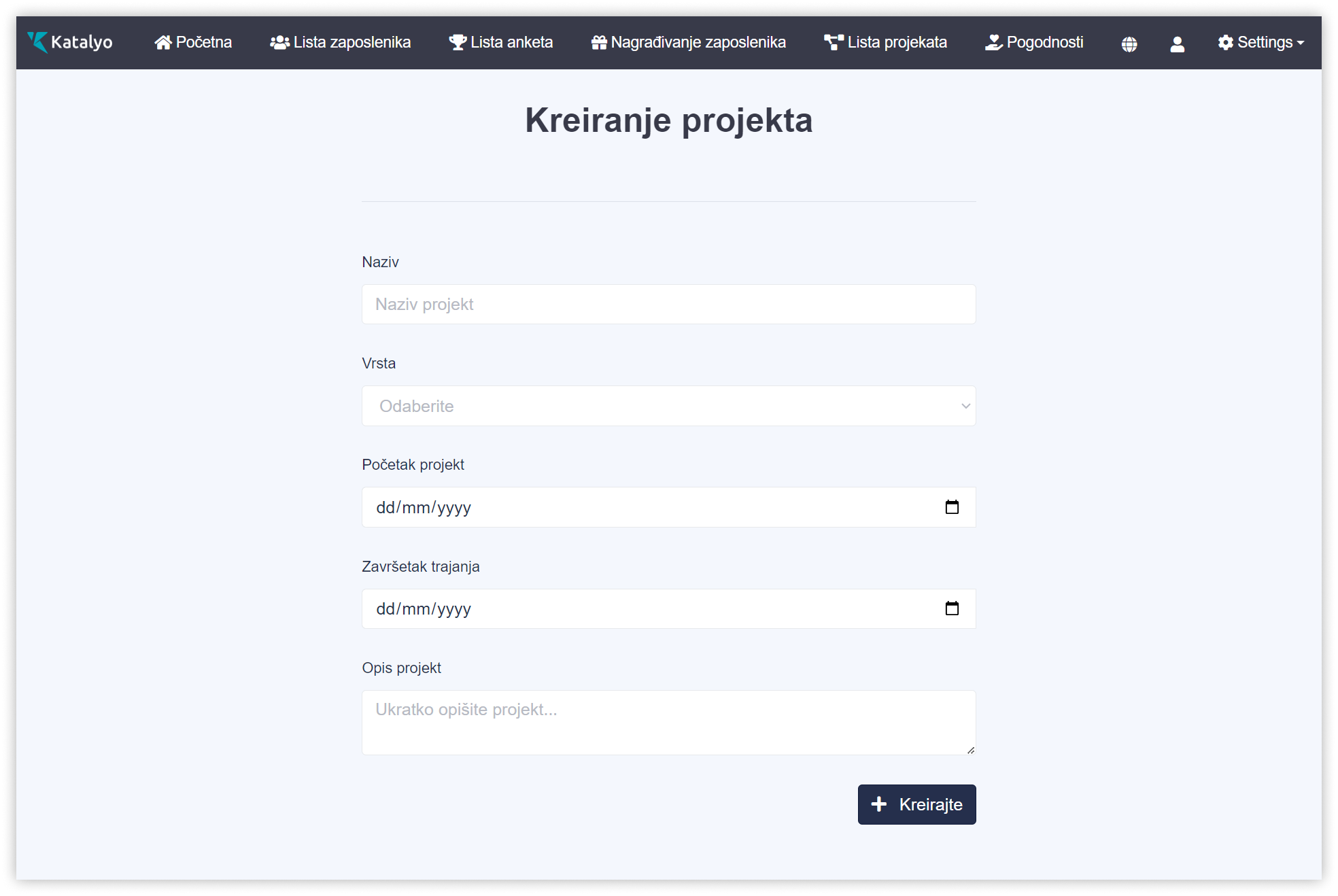
Task: Open the Vrsta Odaberite dropdown
Action: tap(668, 406)
